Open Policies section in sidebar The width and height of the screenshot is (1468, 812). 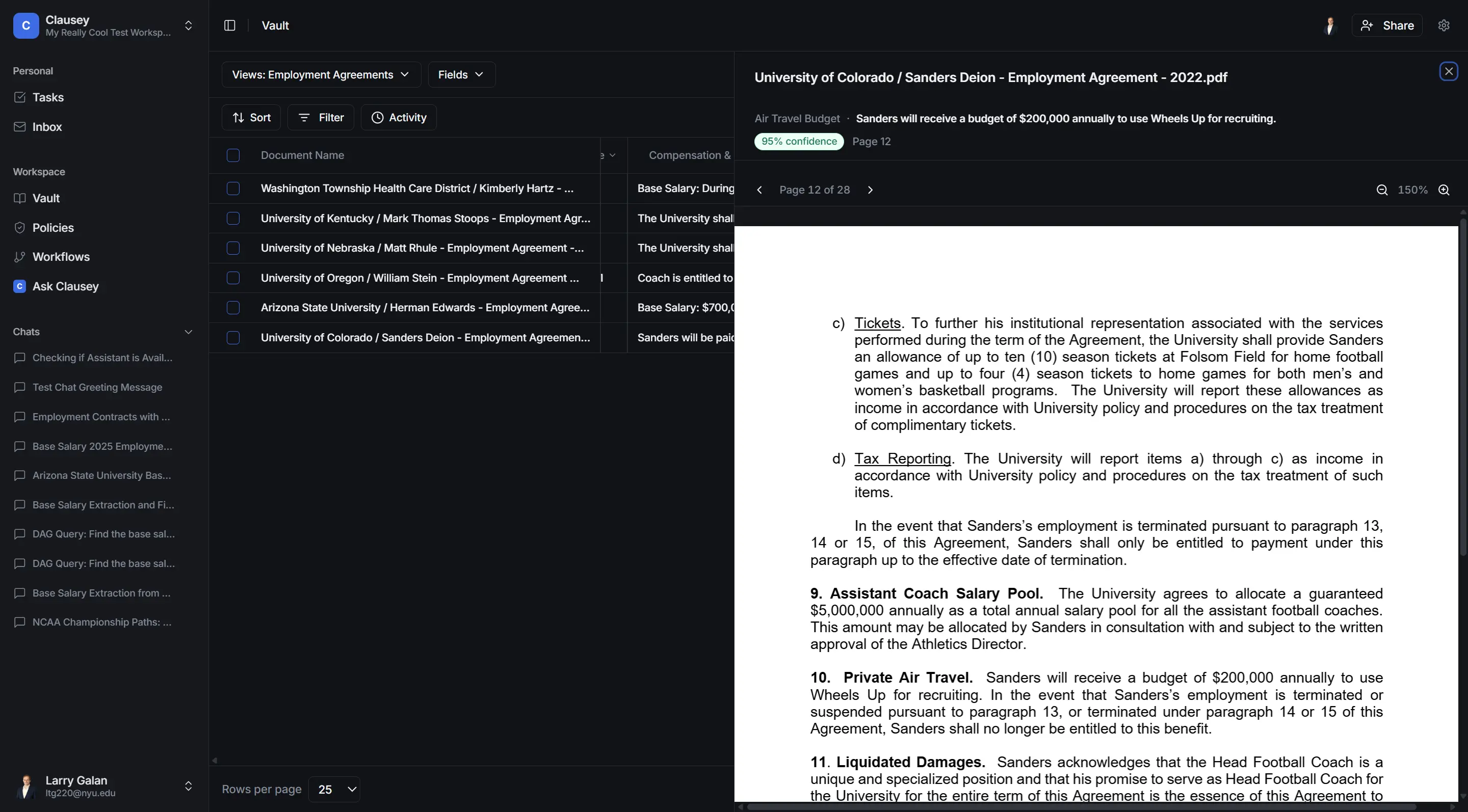pos(53,228)
